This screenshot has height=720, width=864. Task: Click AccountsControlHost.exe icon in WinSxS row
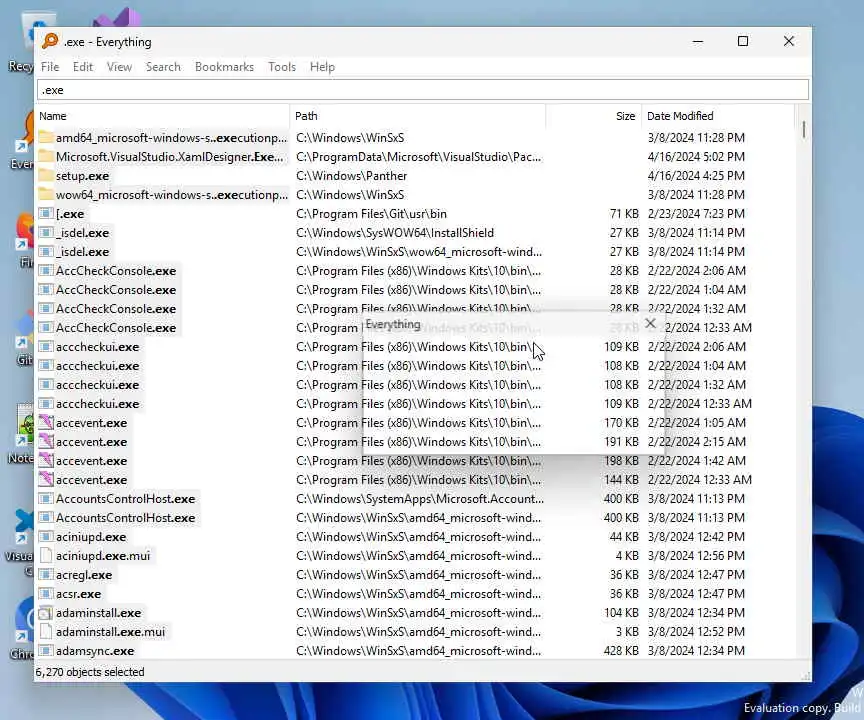click(x=46, y=517)
